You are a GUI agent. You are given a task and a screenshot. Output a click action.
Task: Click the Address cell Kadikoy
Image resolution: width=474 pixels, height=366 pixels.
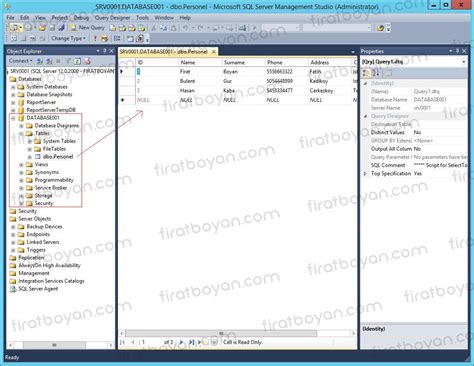(x=330, y=81)
